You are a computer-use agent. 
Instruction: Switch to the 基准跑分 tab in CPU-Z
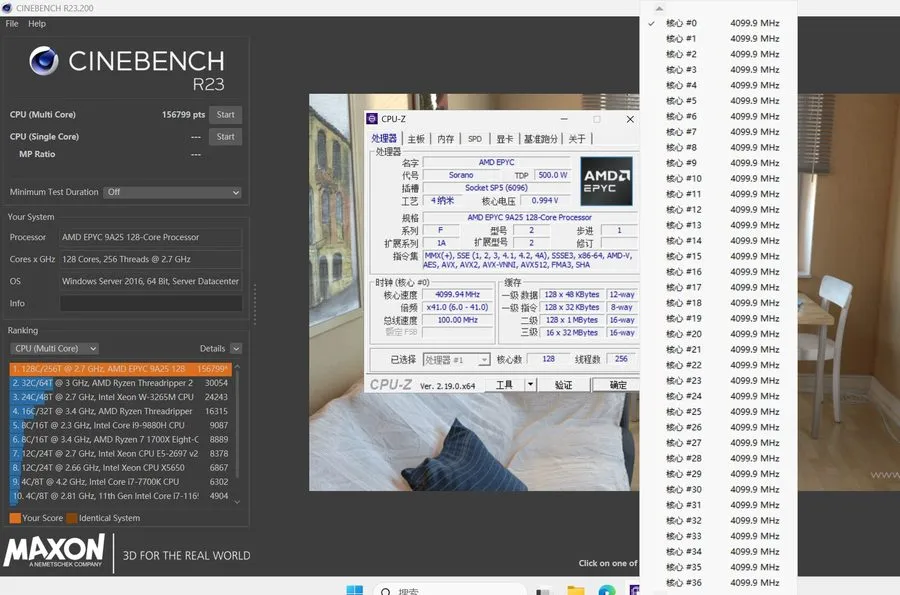point(540,139)
